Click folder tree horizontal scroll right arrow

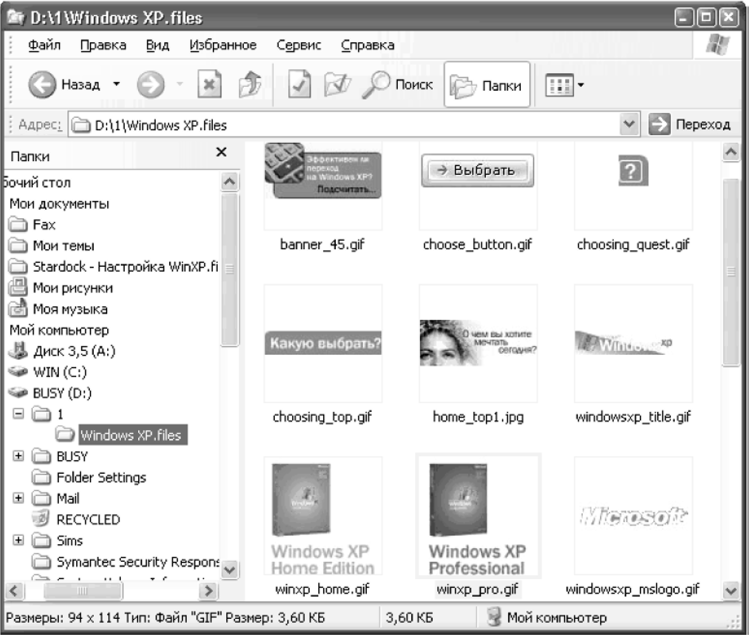[x=209, y=591]
